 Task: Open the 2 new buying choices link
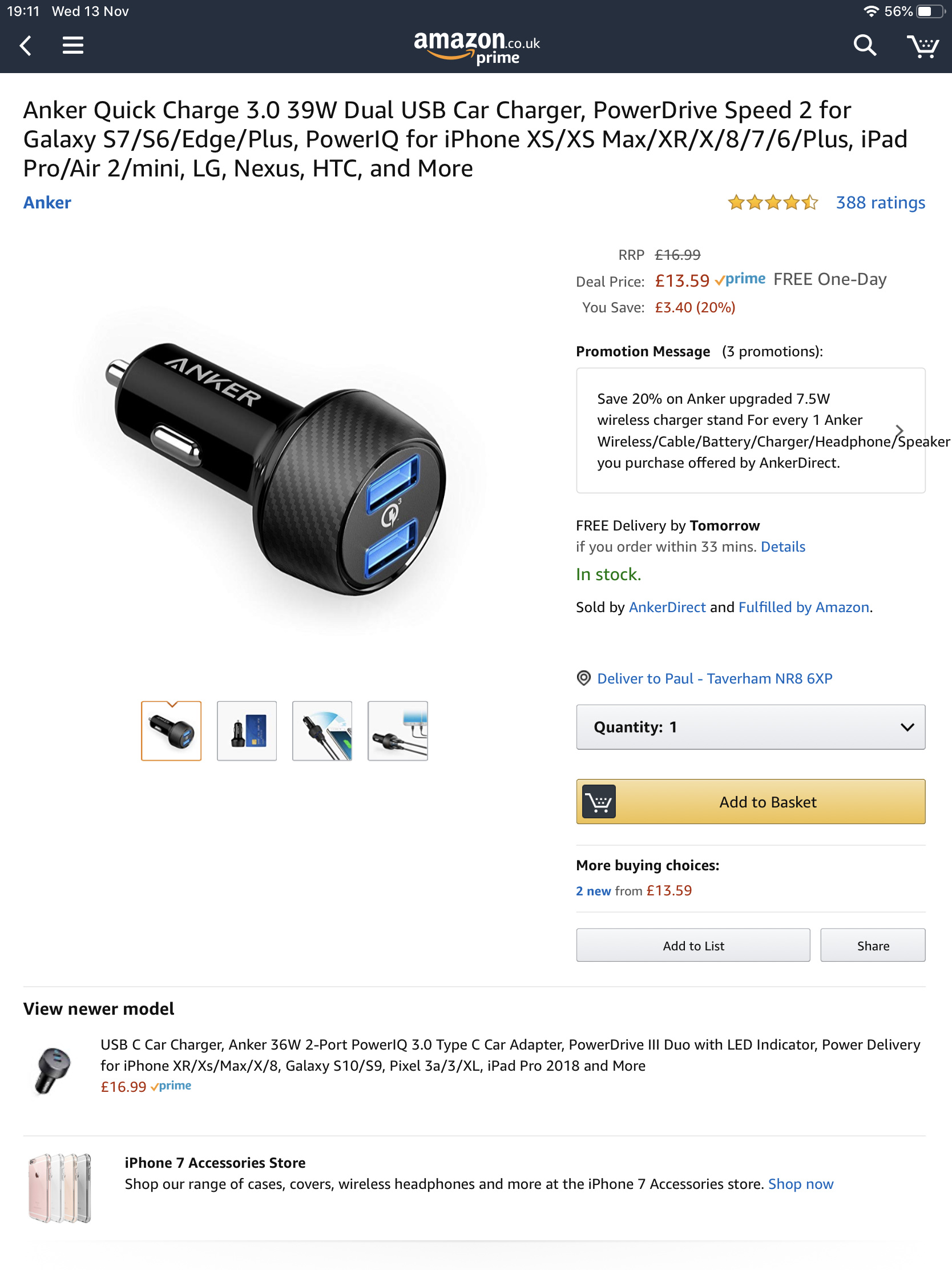click(x=593, y=891)
